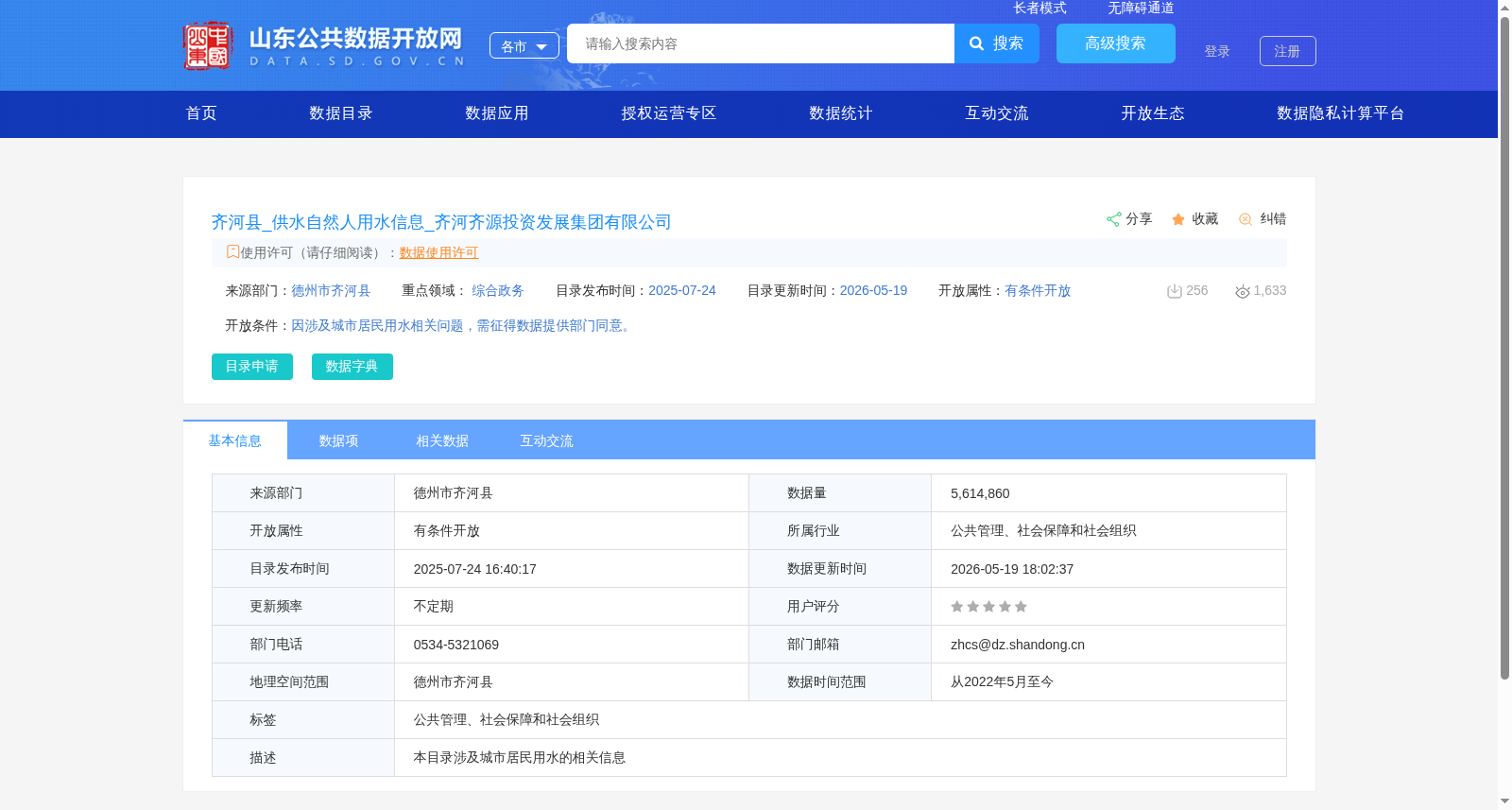Click the Shandong data portal logo
This screenshot has width=1512, height=810.
[324, 45]
